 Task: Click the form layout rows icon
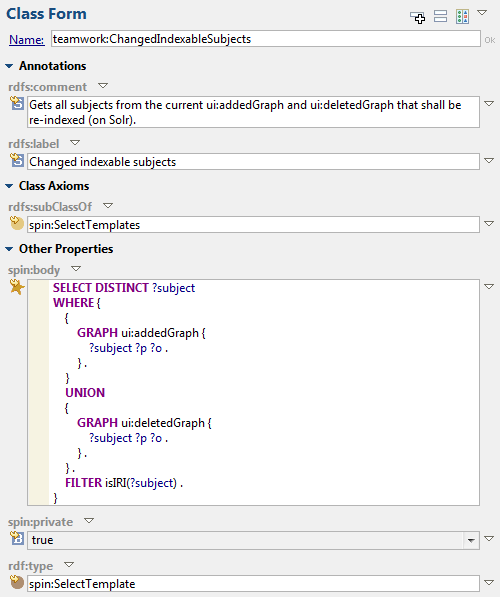point(440,16)
